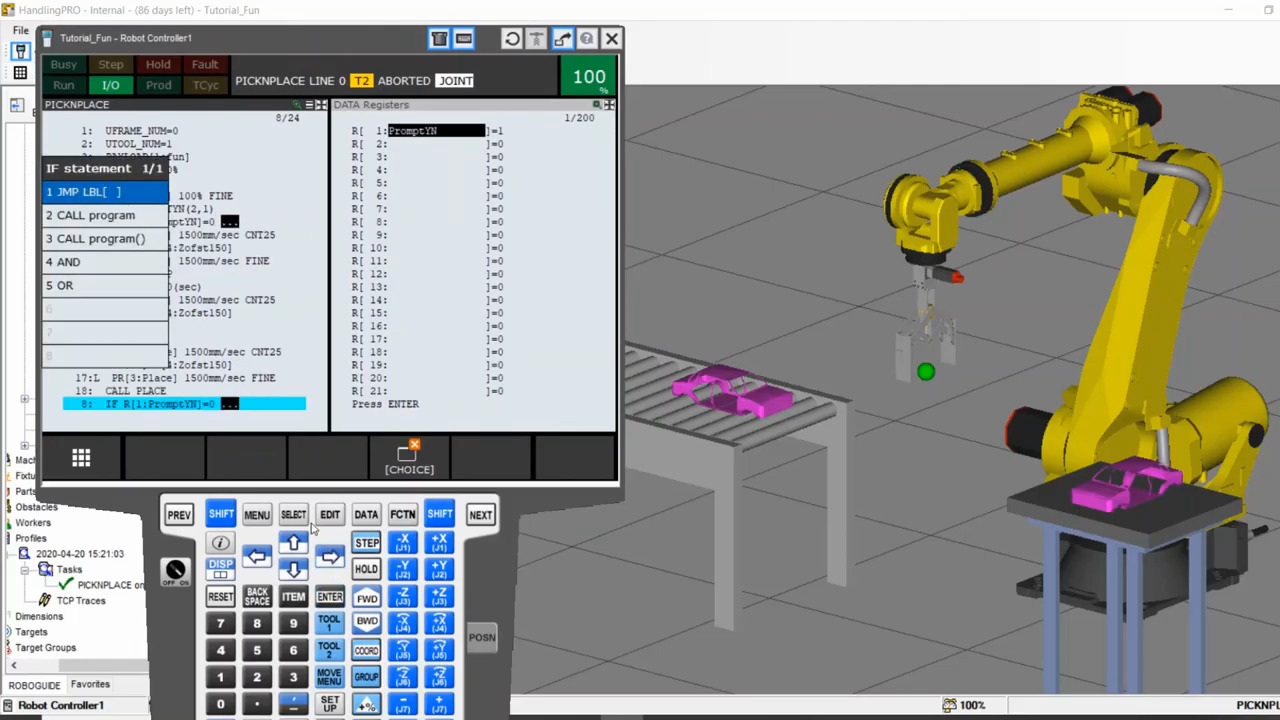Select '4 AND' option
Viewport: 1280px width, 720px height.
click(105, 262)
